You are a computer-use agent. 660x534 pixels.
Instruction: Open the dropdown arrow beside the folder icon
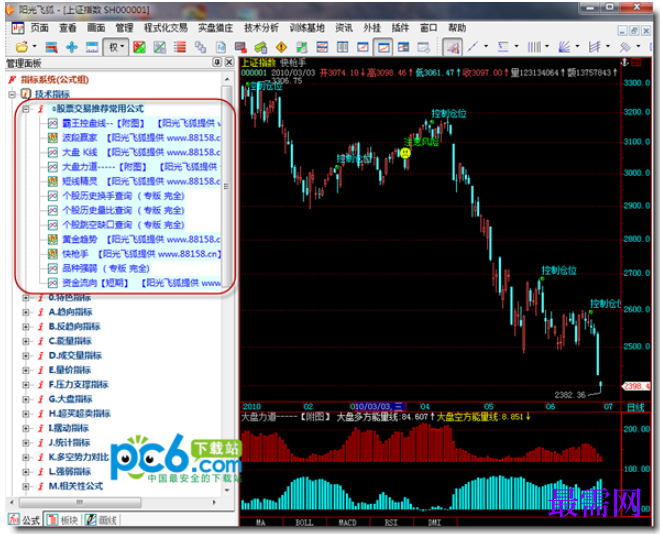point(35,46)
